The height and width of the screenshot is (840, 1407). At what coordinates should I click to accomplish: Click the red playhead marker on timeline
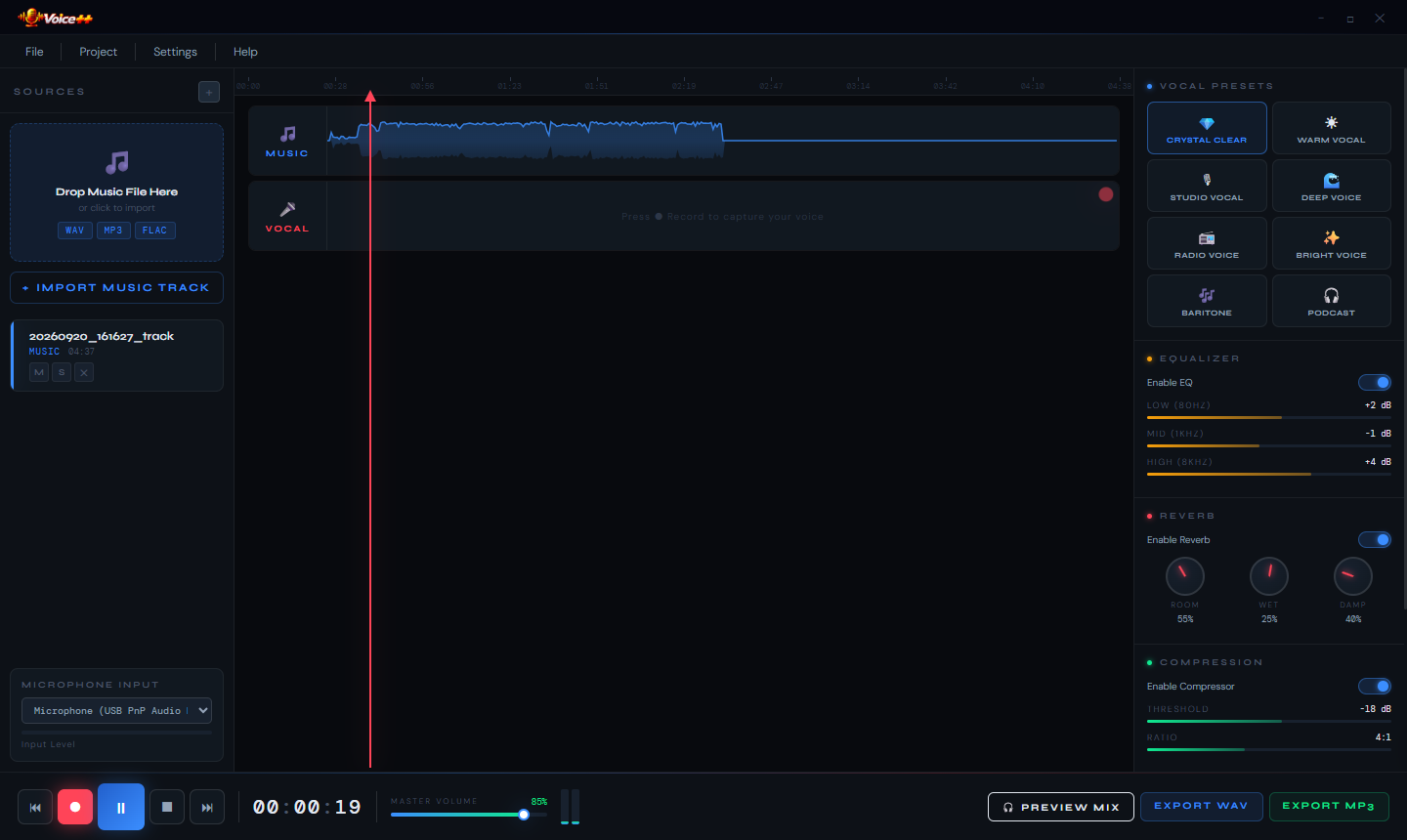[x=370, y=96]
